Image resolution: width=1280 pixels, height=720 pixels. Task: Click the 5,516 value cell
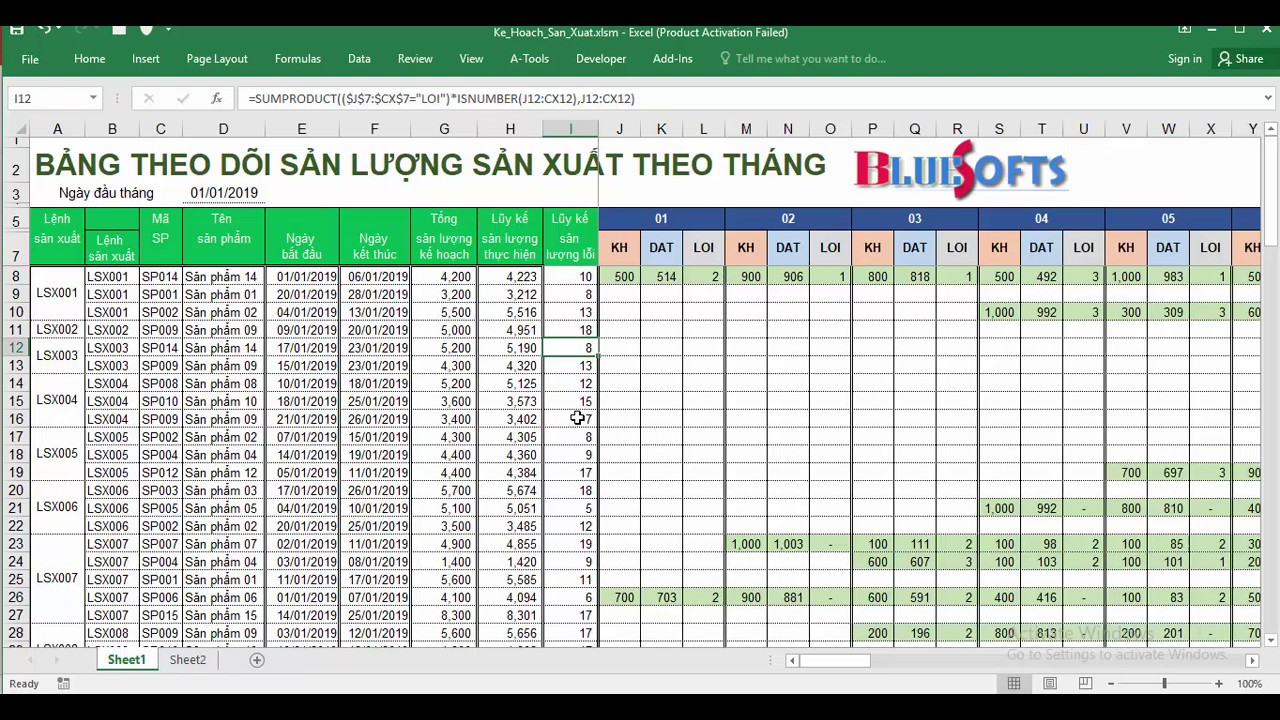pos(510,312)
